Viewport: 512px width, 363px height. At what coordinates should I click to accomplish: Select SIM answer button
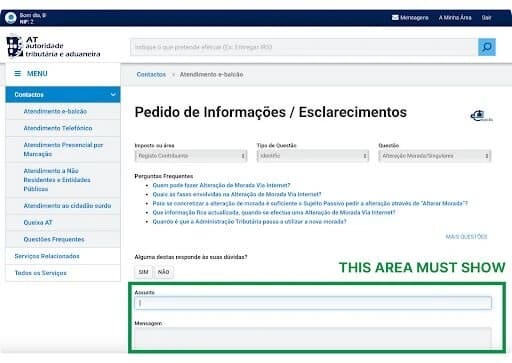coord(143,272)
